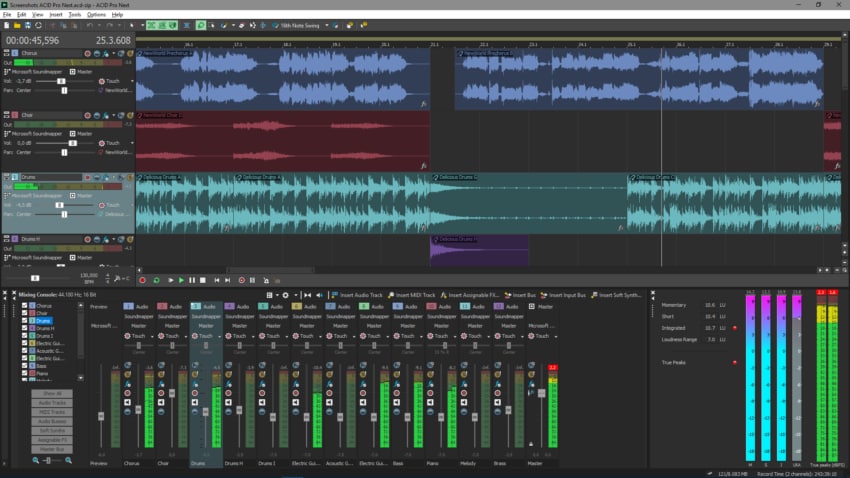Click the Pause button in transport
This screenshot has width=850, height=478.
pos(193,280)
